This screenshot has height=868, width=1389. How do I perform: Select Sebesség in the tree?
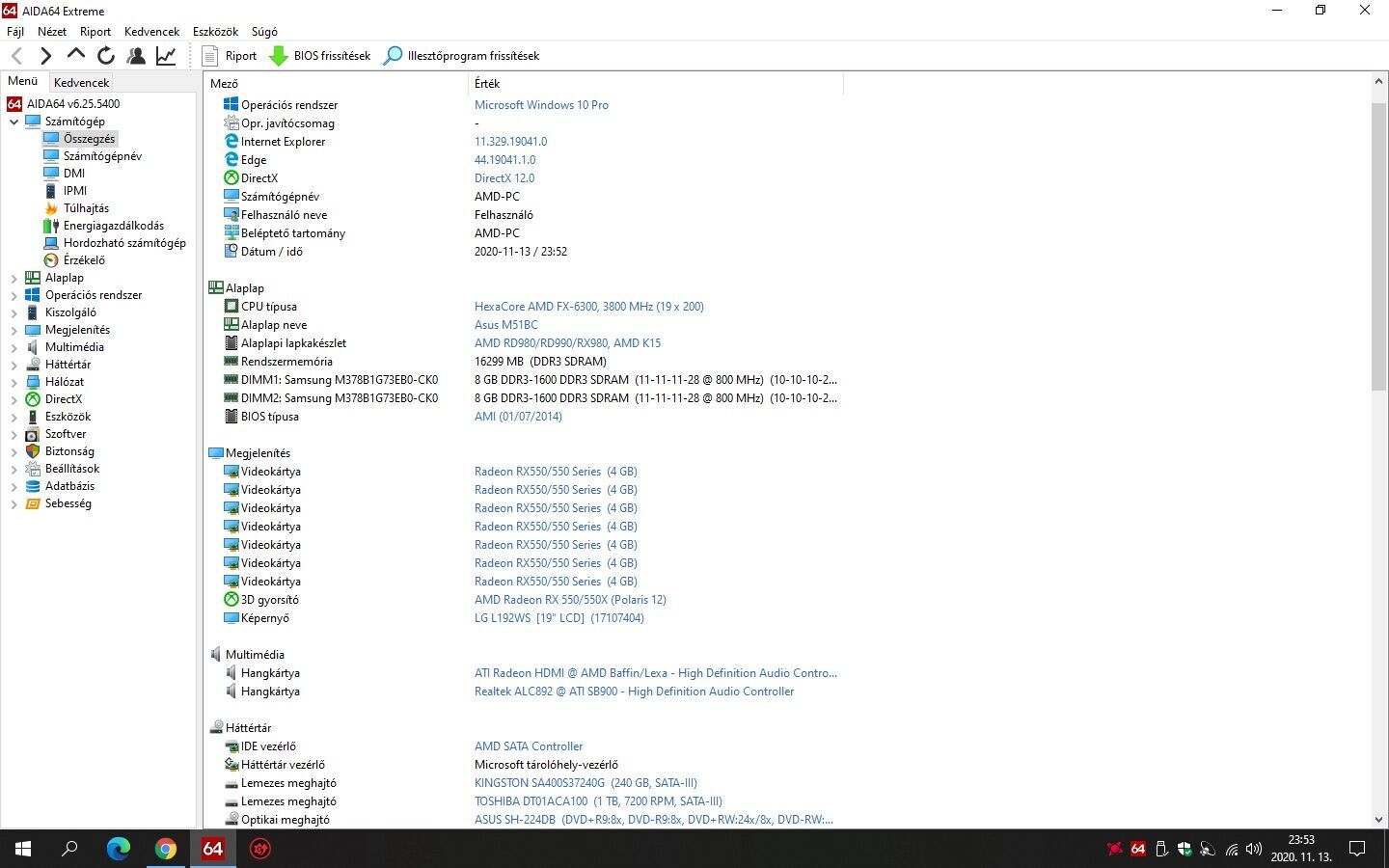(68, 503)
